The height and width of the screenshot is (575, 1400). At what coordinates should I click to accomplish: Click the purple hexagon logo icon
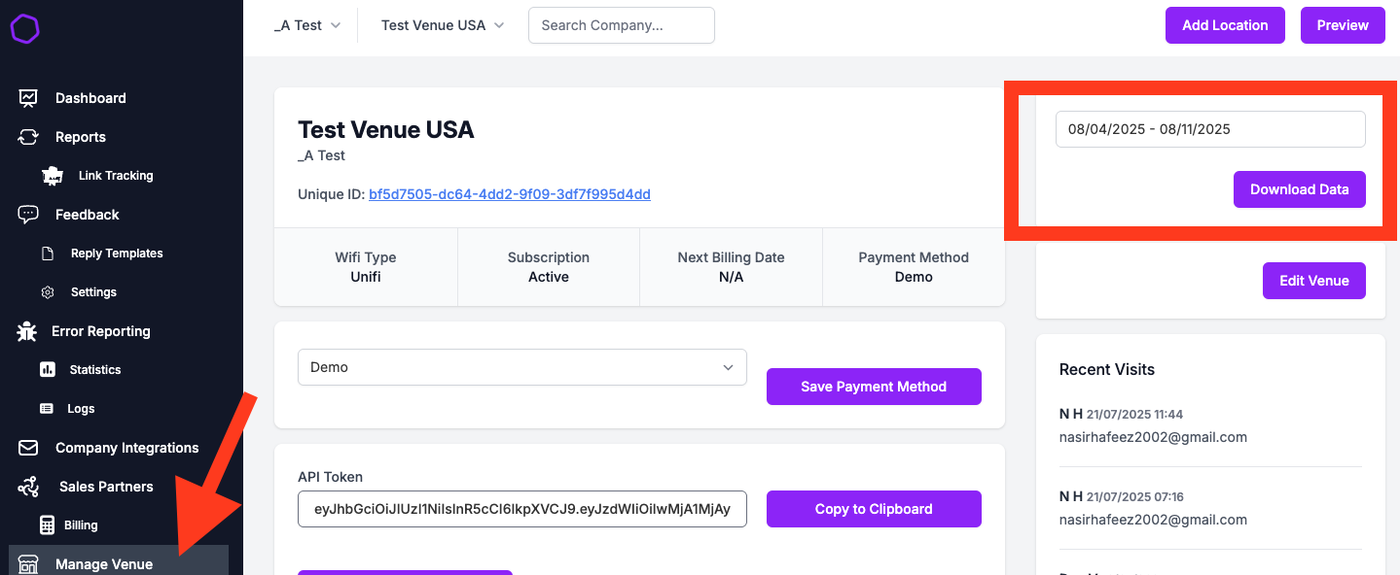[26, 29]
